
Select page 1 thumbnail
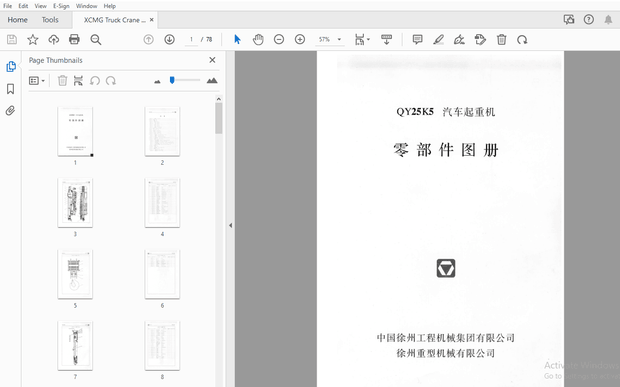pyautogui.click(x=75, y=132)
